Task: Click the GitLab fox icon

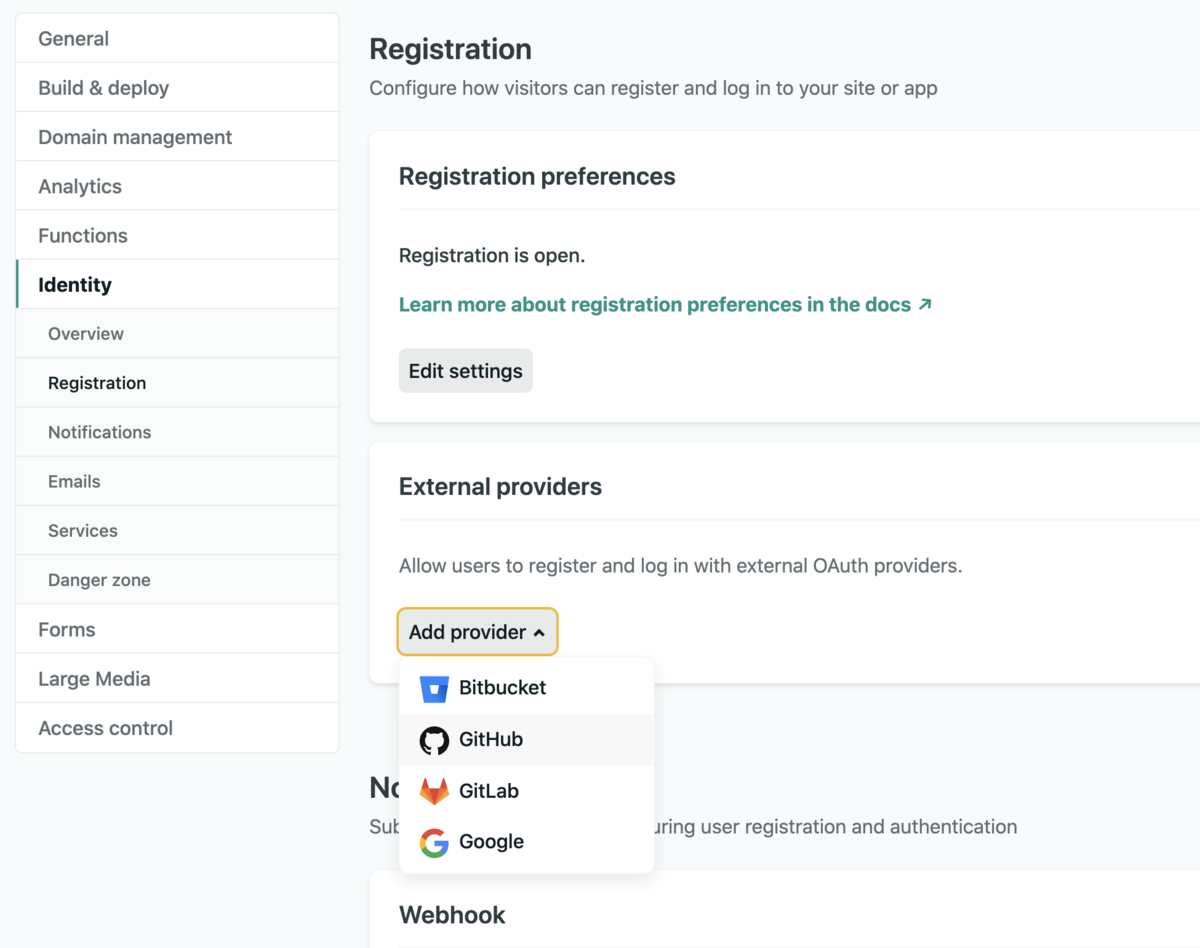Action: 434,791
